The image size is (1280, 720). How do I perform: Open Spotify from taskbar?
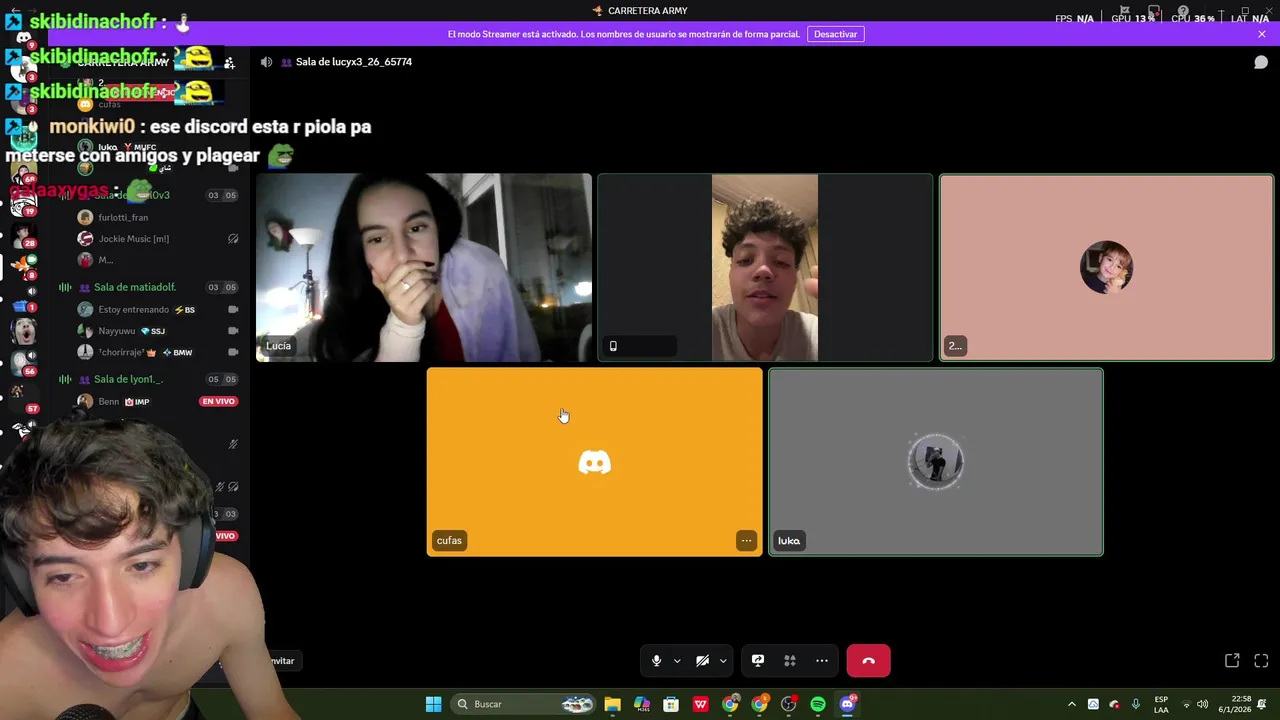(x=818, y=704)
